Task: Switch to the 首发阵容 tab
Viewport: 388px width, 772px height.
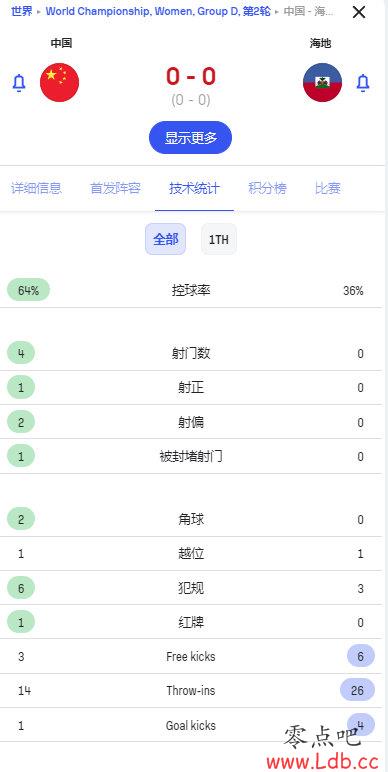Action: tap(115, 188)
